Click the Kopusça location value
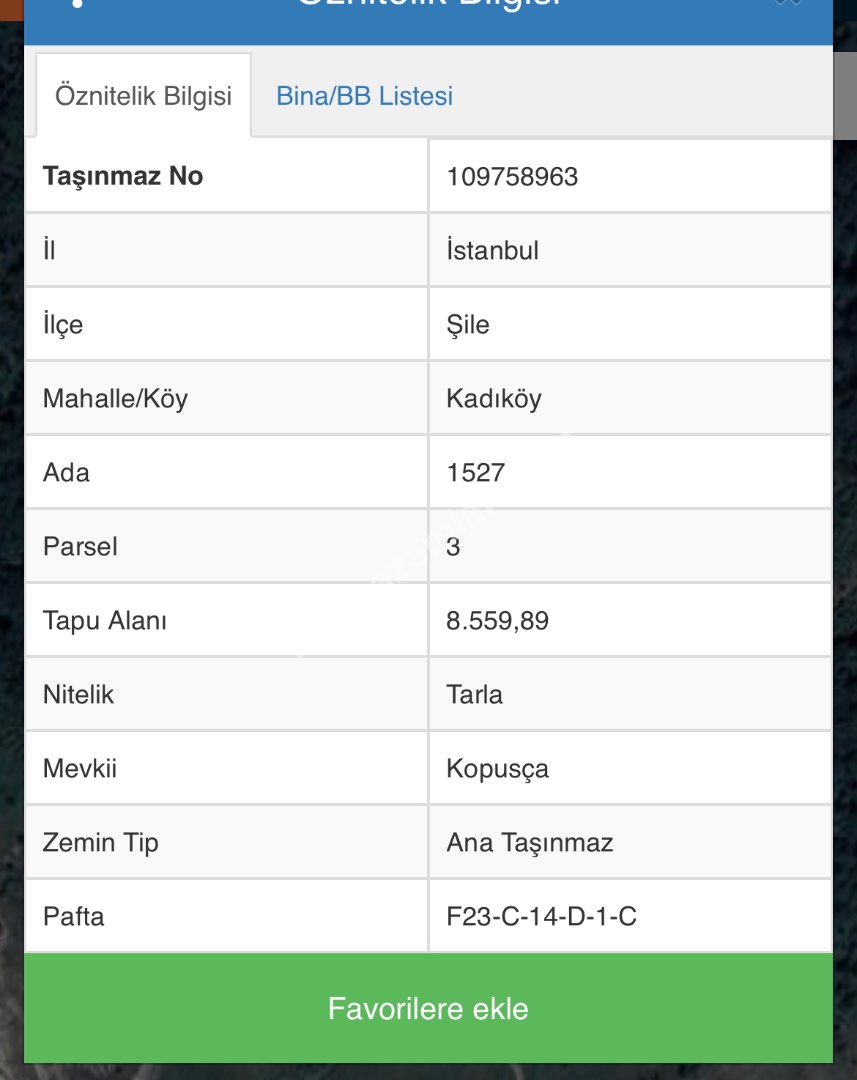The width and height of the screenshot is (857, 1080). pyautogui.click(x=498, y=769)
